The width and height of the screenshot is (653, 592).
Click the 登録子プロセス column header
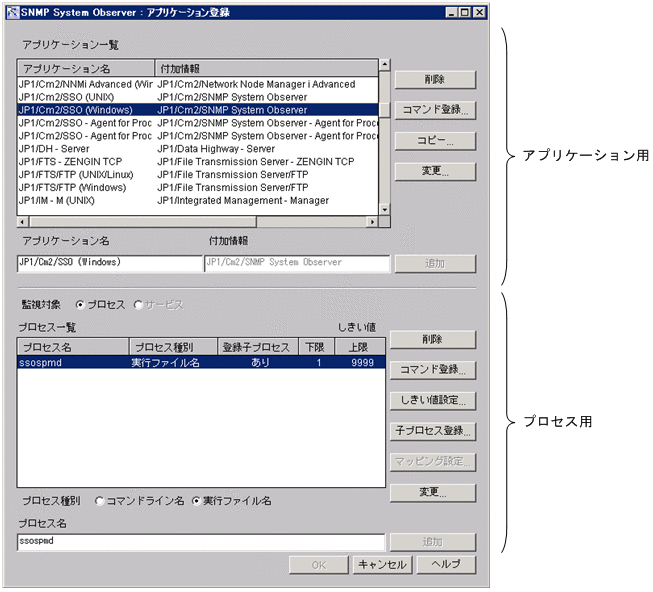[x=258, y=347]
